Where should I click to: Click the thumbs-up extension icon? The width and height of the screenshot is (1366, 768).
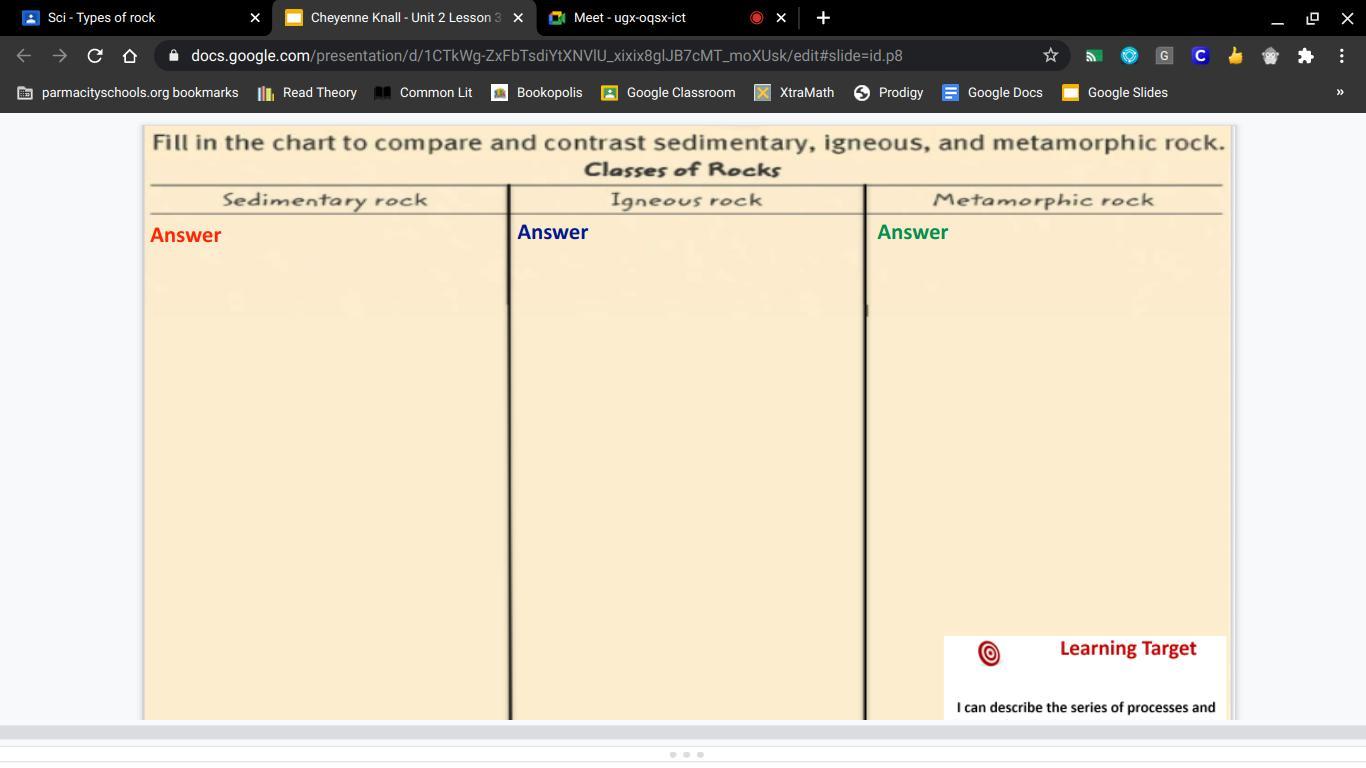1235,56
